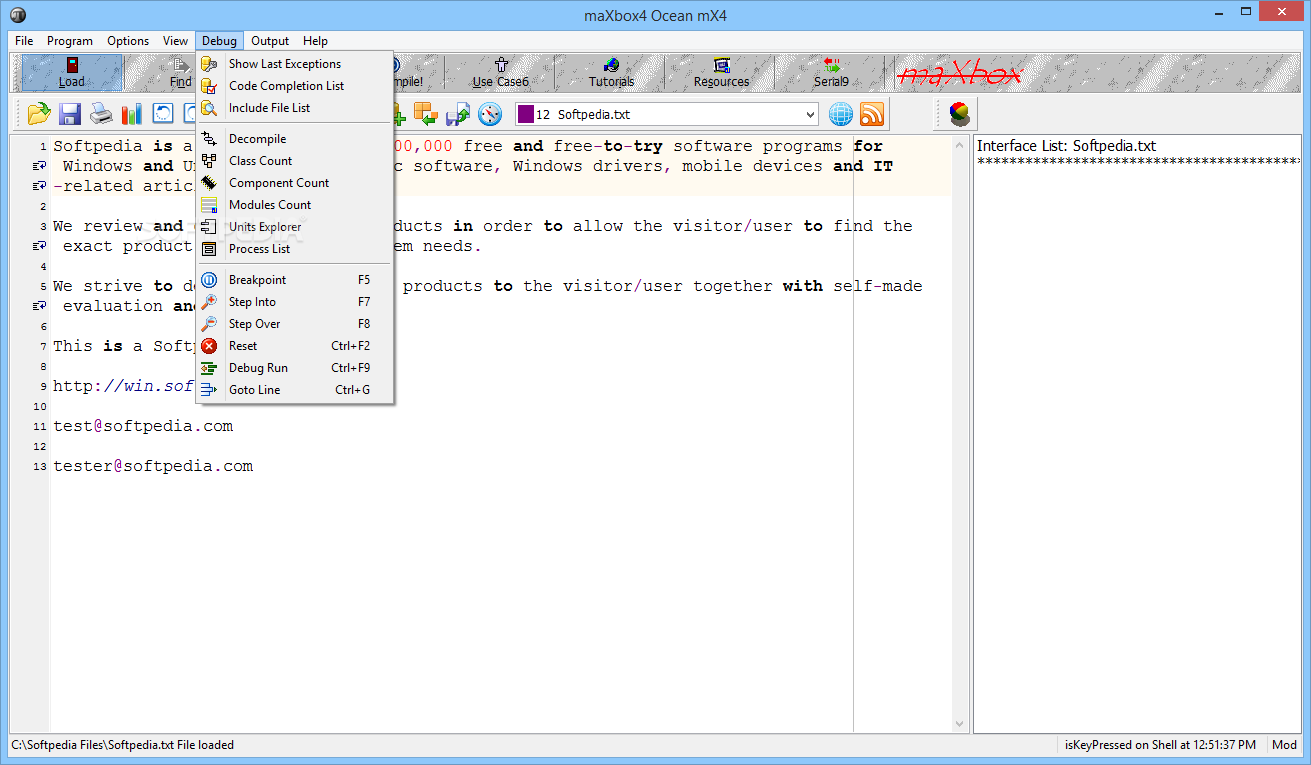Click the blue compass icon
The width and height of the screenshot is (1311, 765).
pos(489,114)
